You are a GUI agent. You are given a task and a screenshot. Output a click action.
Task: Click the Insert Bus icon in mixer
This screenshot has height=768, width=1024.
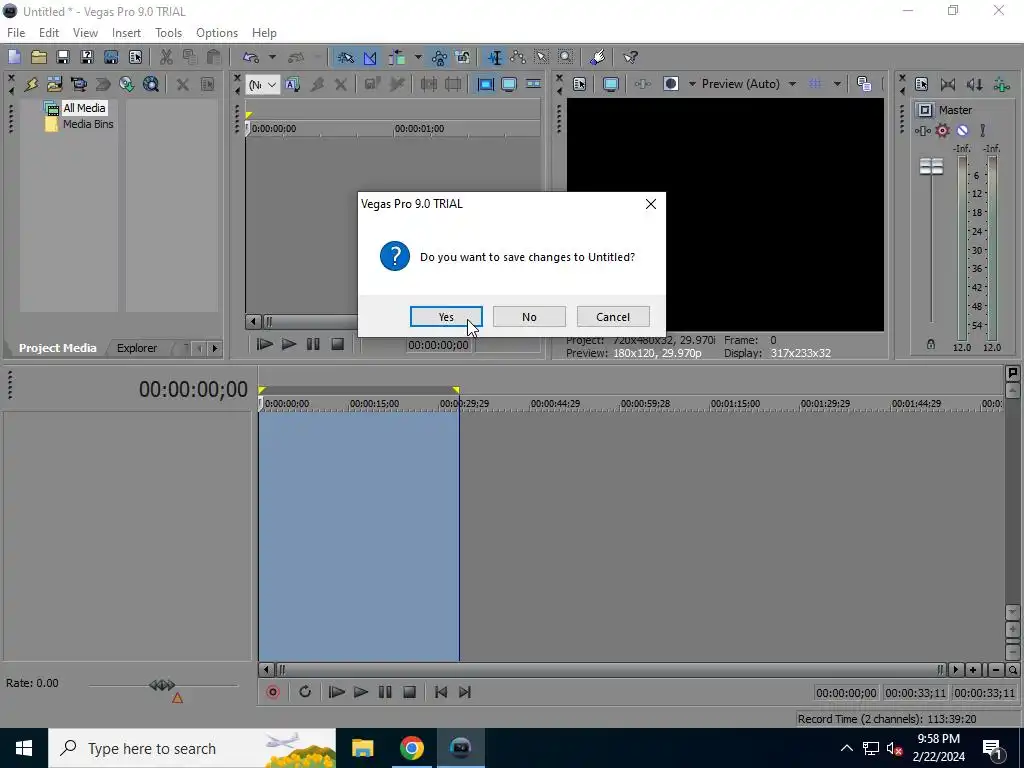[x=1001, y=84]
